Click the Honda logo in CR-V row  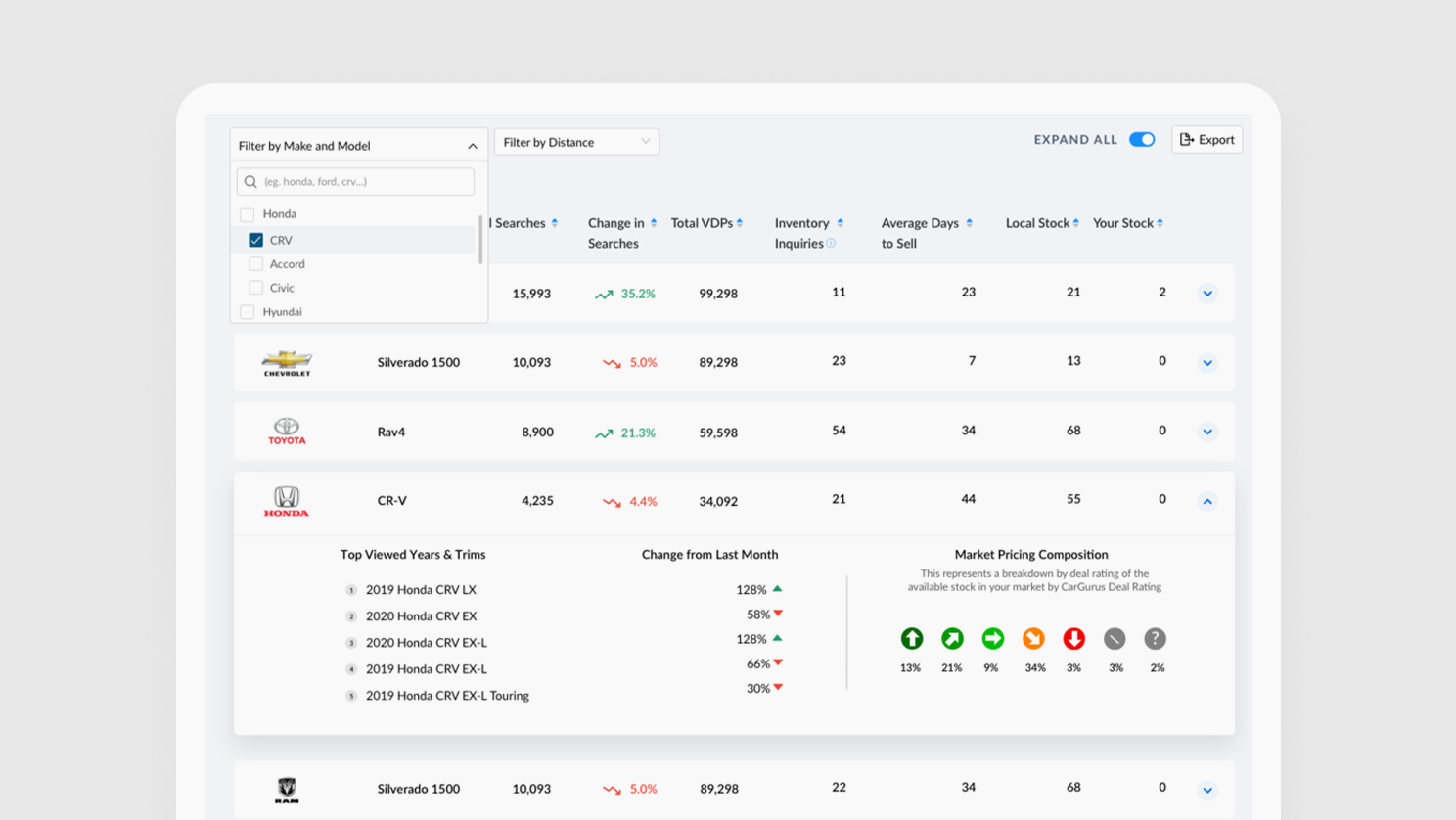pos(287,501)
